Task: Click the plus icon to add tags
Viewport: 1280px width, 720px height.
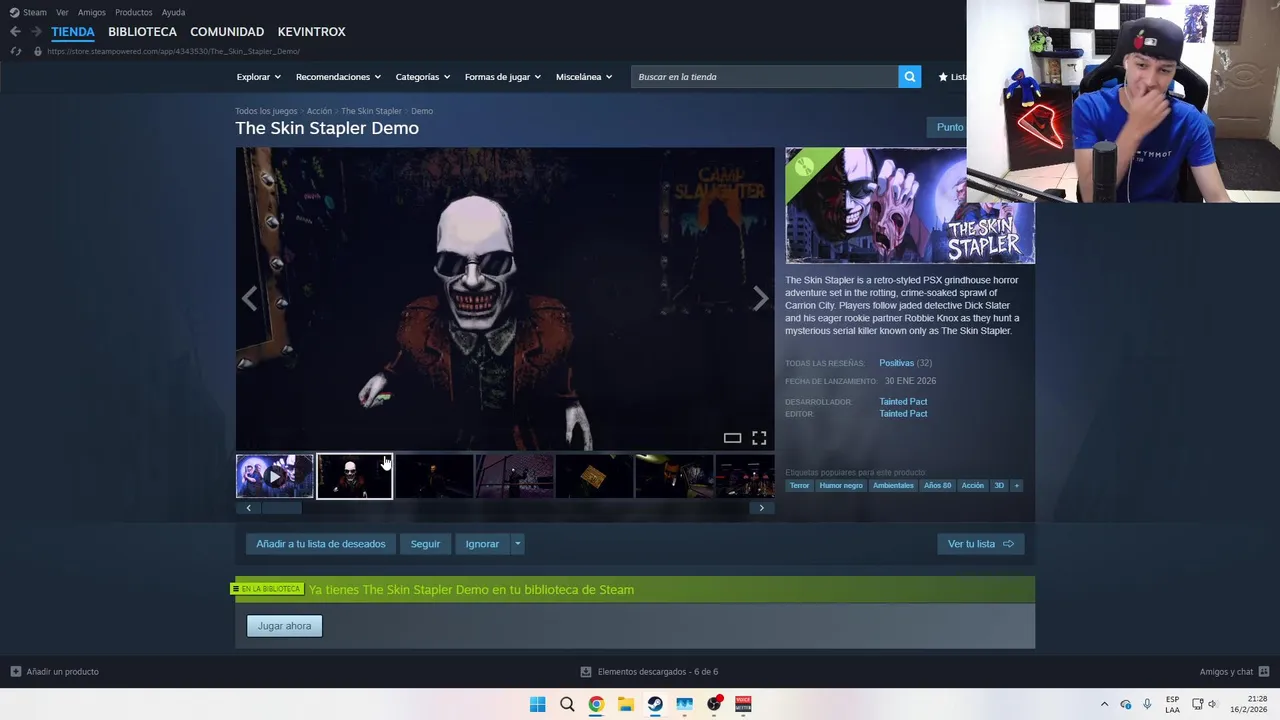Action: [1016, 486]
